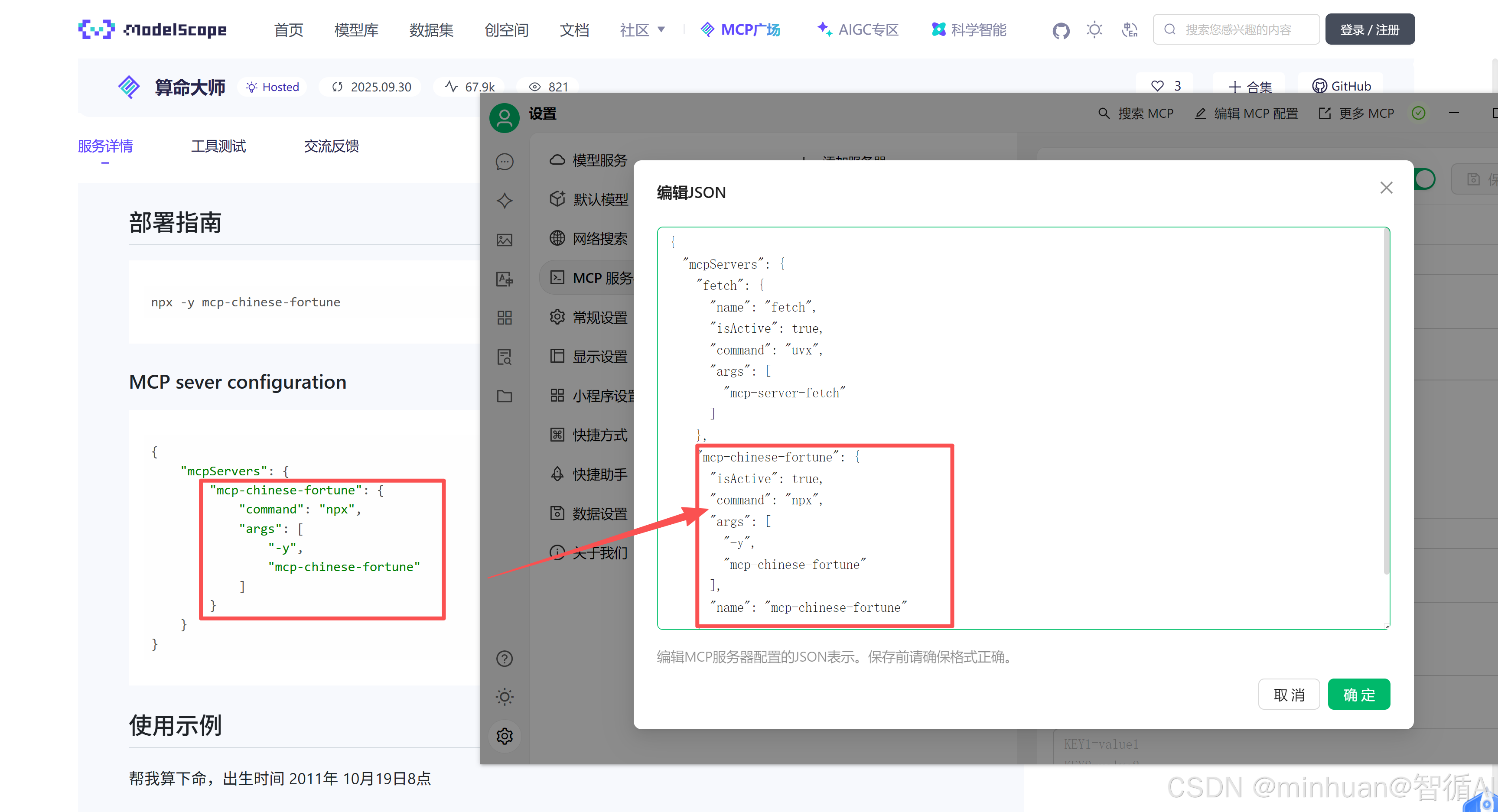Viewport: 1498px width, 812px height.
Task: Click the language translate icon in the header
Action: pyautogui.click(x=1129, y=29)
